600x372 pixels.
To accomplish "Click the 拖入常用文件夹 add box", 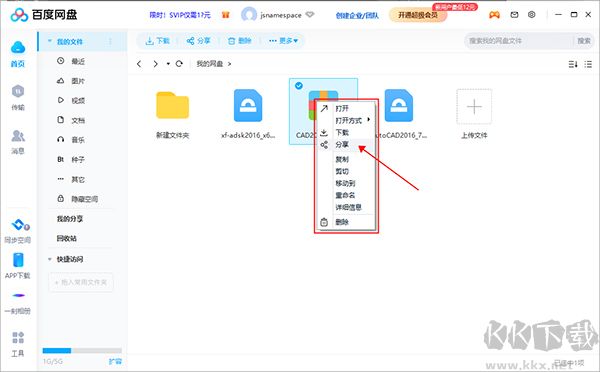I will tap(81, 282).
